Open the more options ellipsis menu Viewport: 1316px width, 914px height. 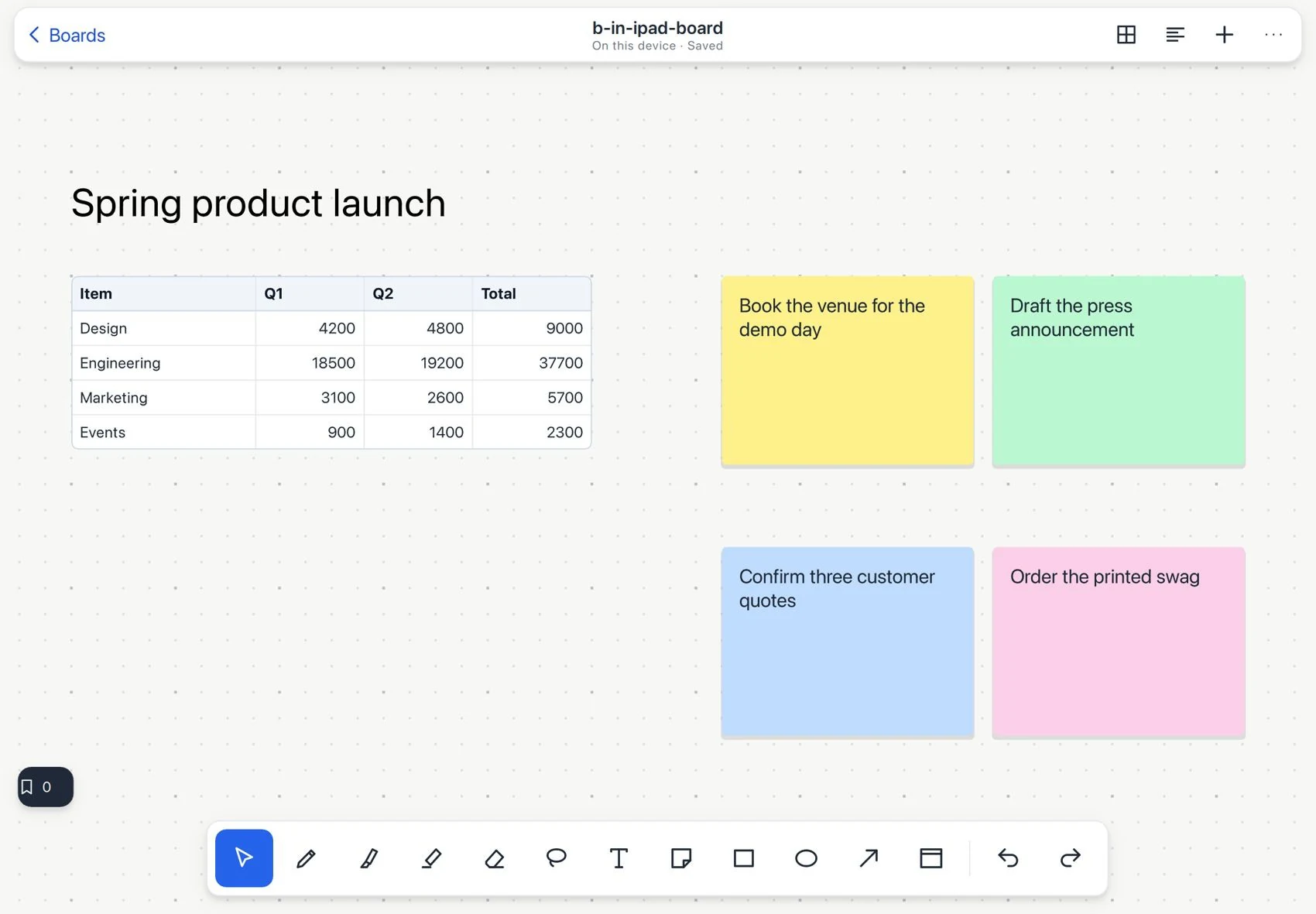[x=1273, y=35]
